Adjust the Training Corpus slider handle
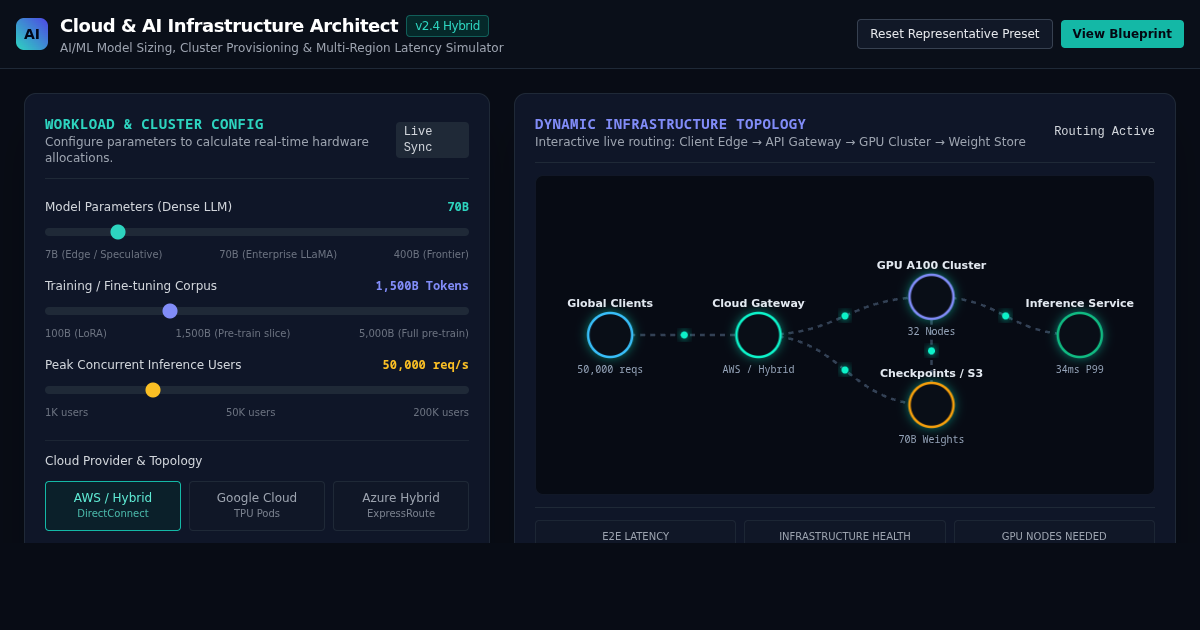 [170, 311]
